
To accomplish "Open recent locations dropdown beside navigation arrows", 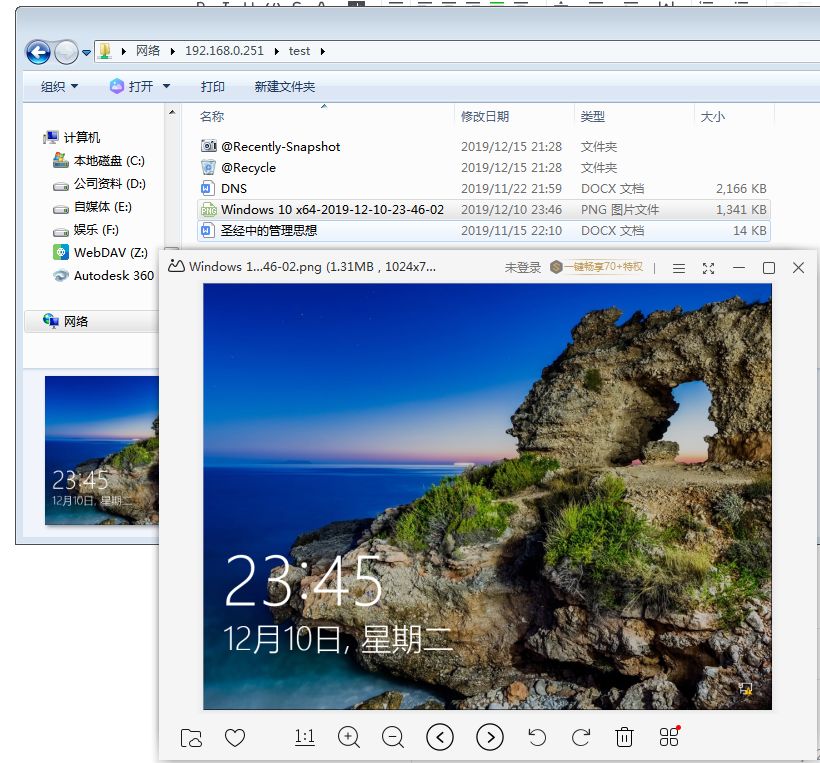I will pyautogui.click(x=87, y=52).
